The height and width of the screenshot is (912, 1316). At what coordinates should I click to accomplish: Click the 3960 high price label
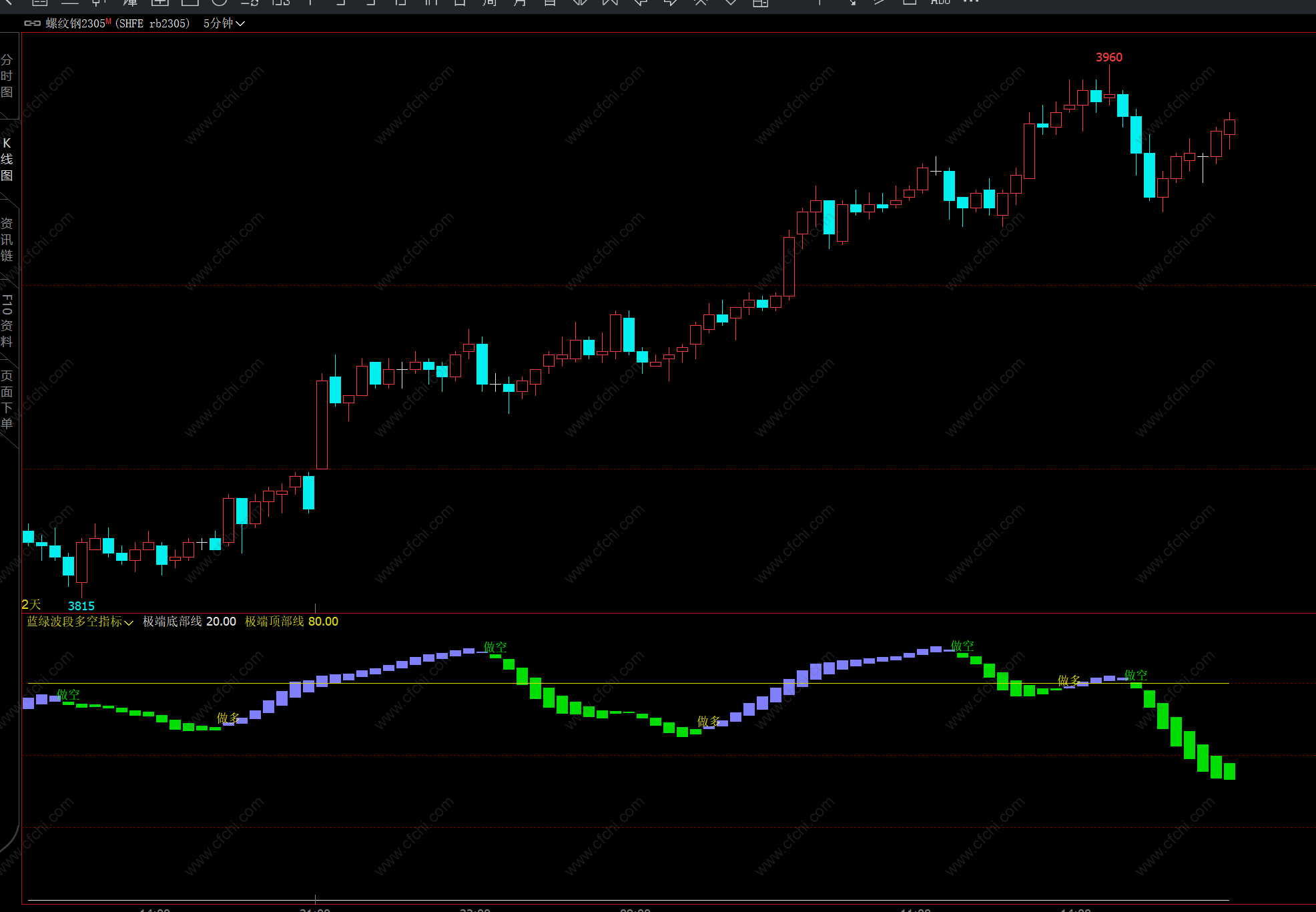[1108, 57]
